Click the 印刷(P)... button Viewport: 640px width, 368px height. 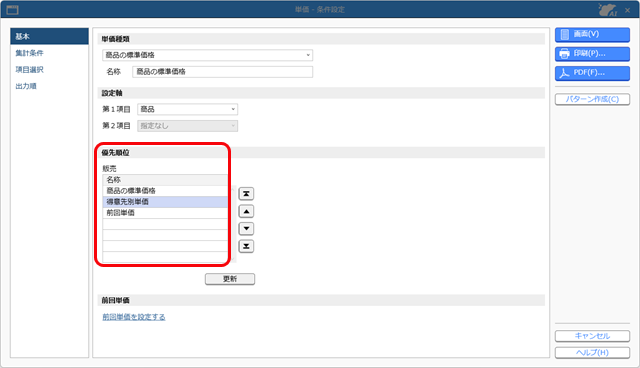pyautogui.click(x=592, y=54)
